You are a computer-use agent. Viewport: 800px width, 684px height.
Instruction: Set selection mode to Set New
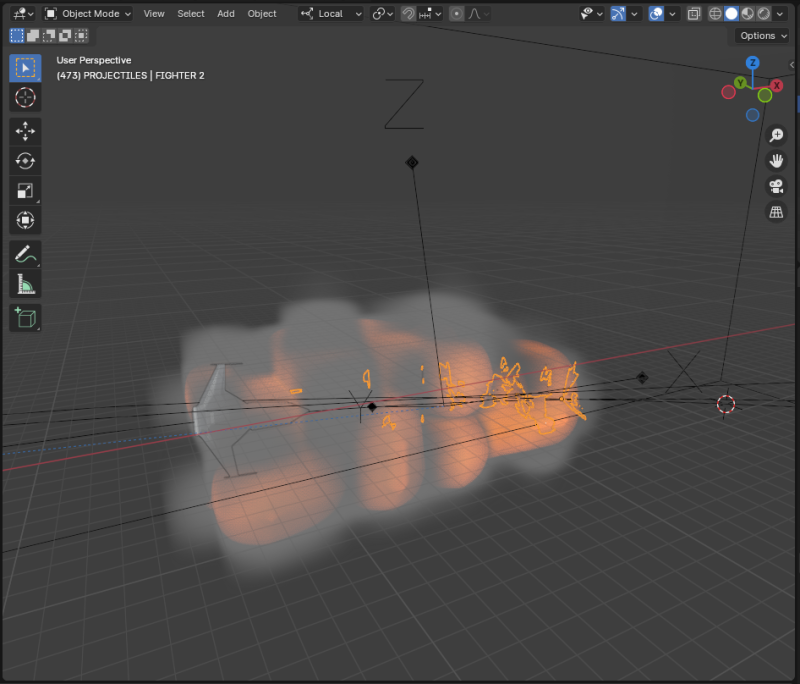[17, 35]
